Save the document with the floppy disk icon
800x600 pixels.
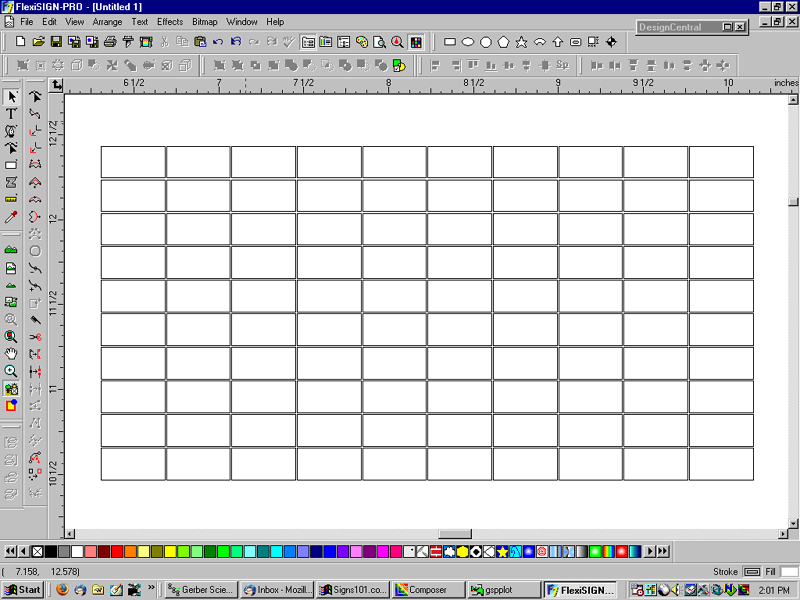tap(56, 42)
